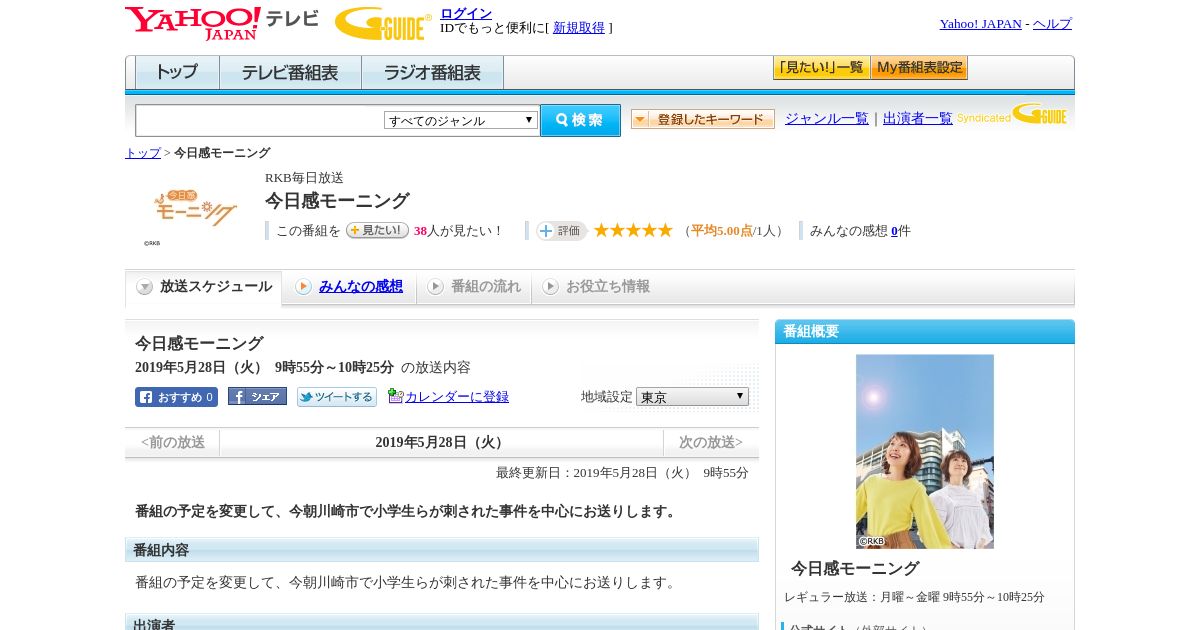
Task: Open ジャンル一覧 link
Action: click(x=827, y=118)
